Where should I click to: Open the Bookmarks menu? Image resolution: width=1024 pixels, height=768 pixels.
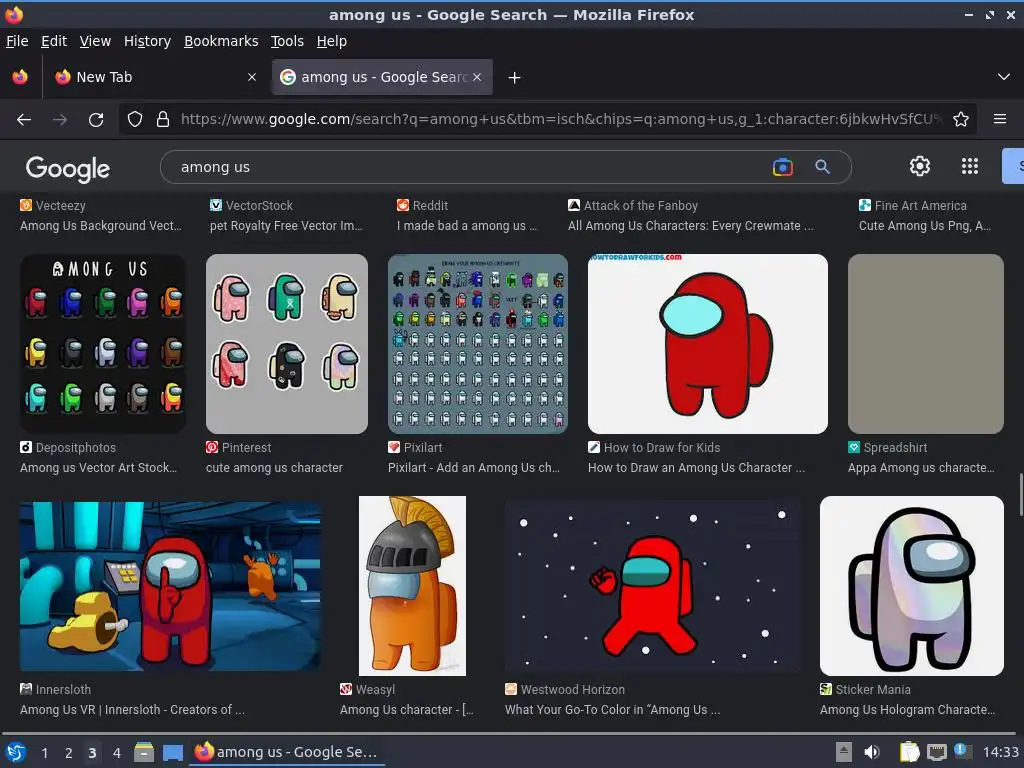(x=221, y=41)
